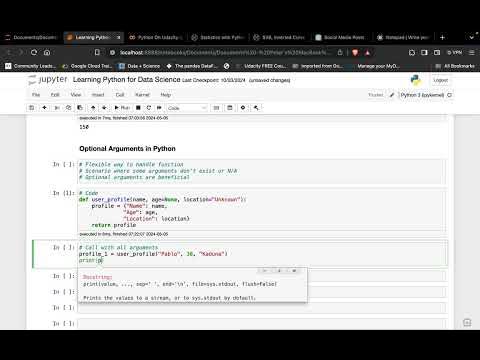Click the Jupyter logo
The height and width of the screenshot is (360, 480).
coord(48,80)
